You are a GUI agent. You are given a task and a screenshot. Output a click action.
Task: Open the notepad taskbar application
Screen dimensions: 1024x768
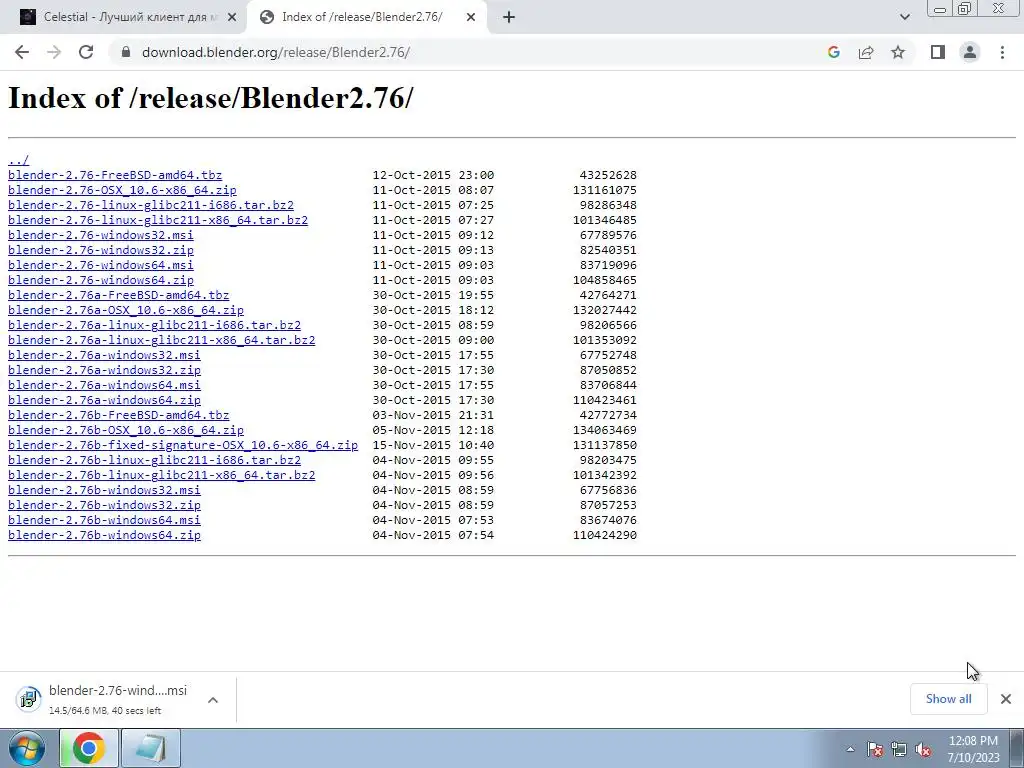click(x=150, y=748)
